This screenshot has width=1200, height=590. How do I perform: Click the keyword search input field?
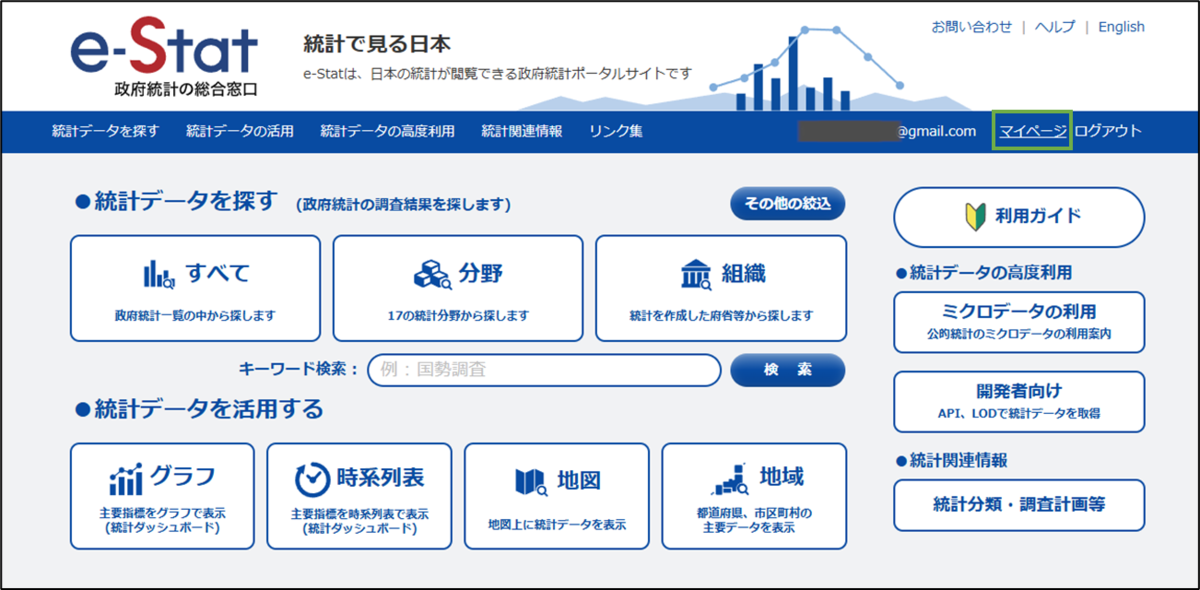point(544,370)
